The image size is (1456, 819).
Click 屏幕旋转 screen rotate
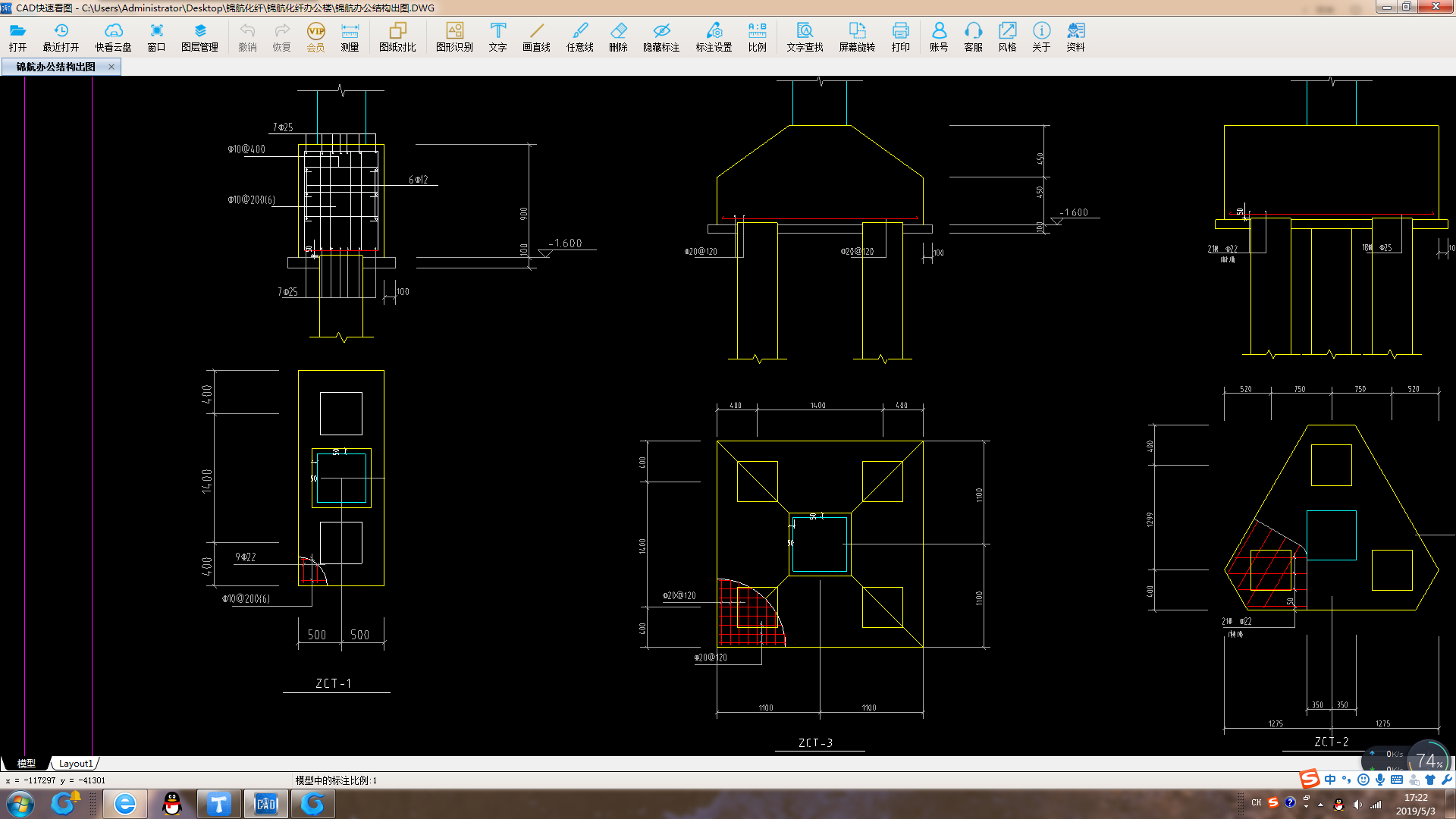(x=857, y=36)
